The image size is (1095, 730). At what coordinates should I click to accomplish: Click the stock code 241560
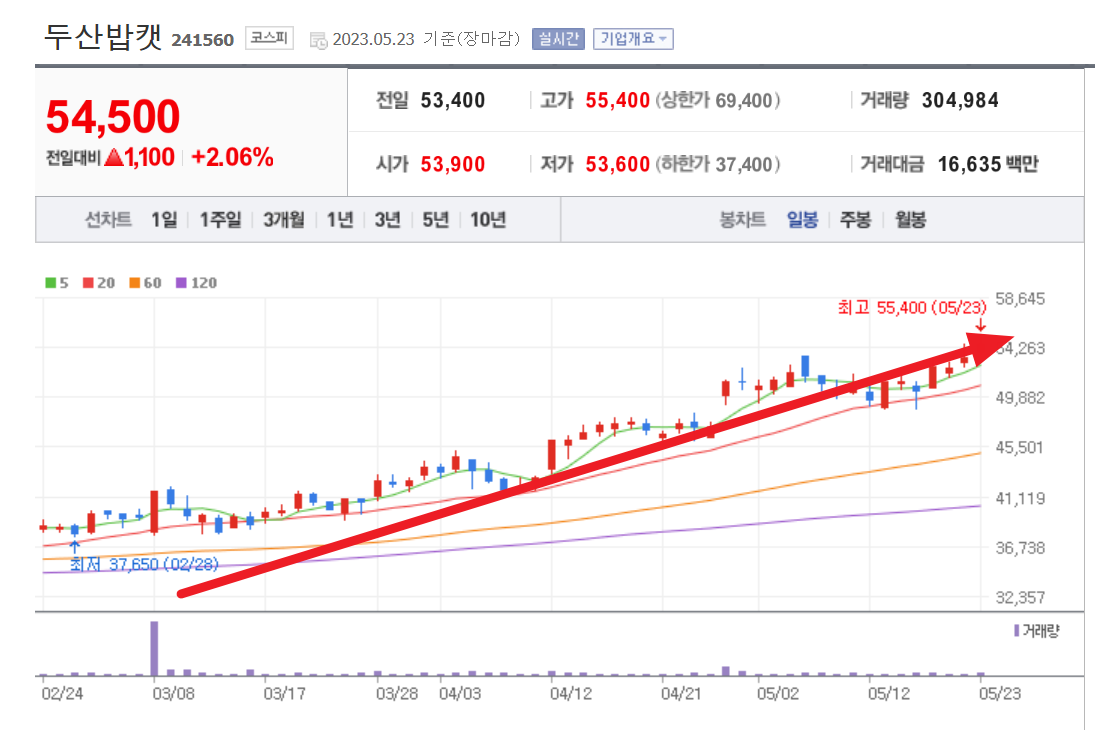tap(203, 40)
